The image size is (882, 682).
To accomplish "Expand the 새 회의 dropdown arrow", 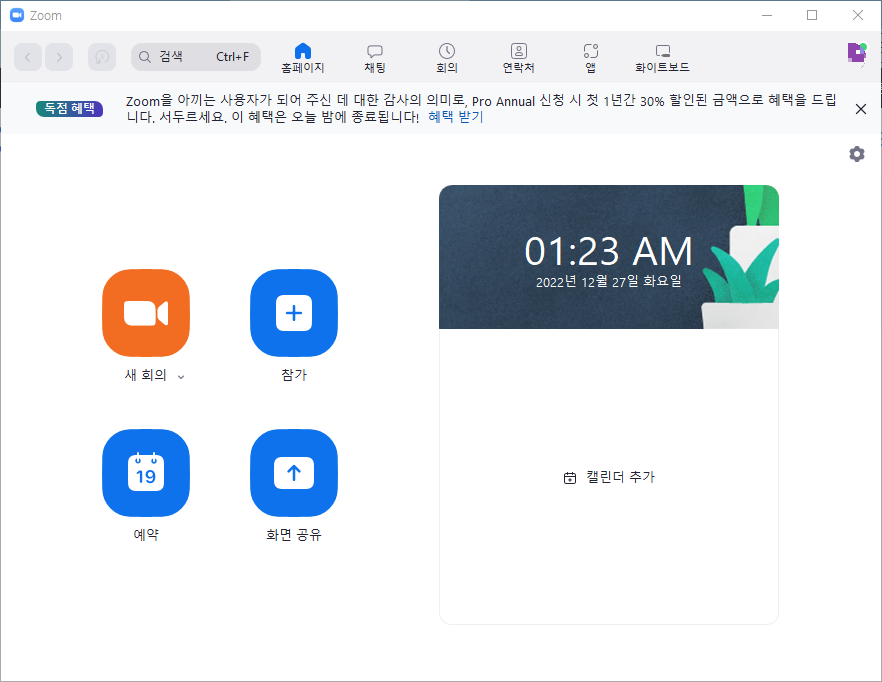I will click(x=180, y=378).
